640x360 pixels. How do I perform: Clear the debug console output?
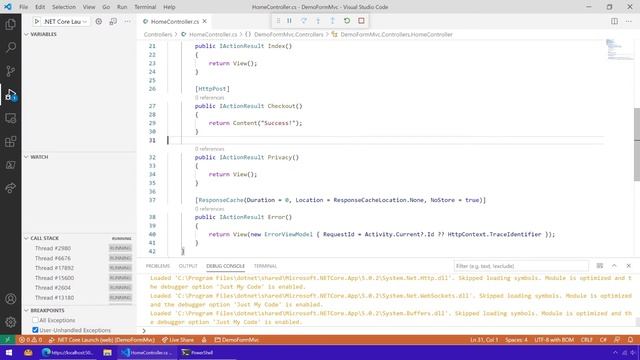tap(600, 266)
